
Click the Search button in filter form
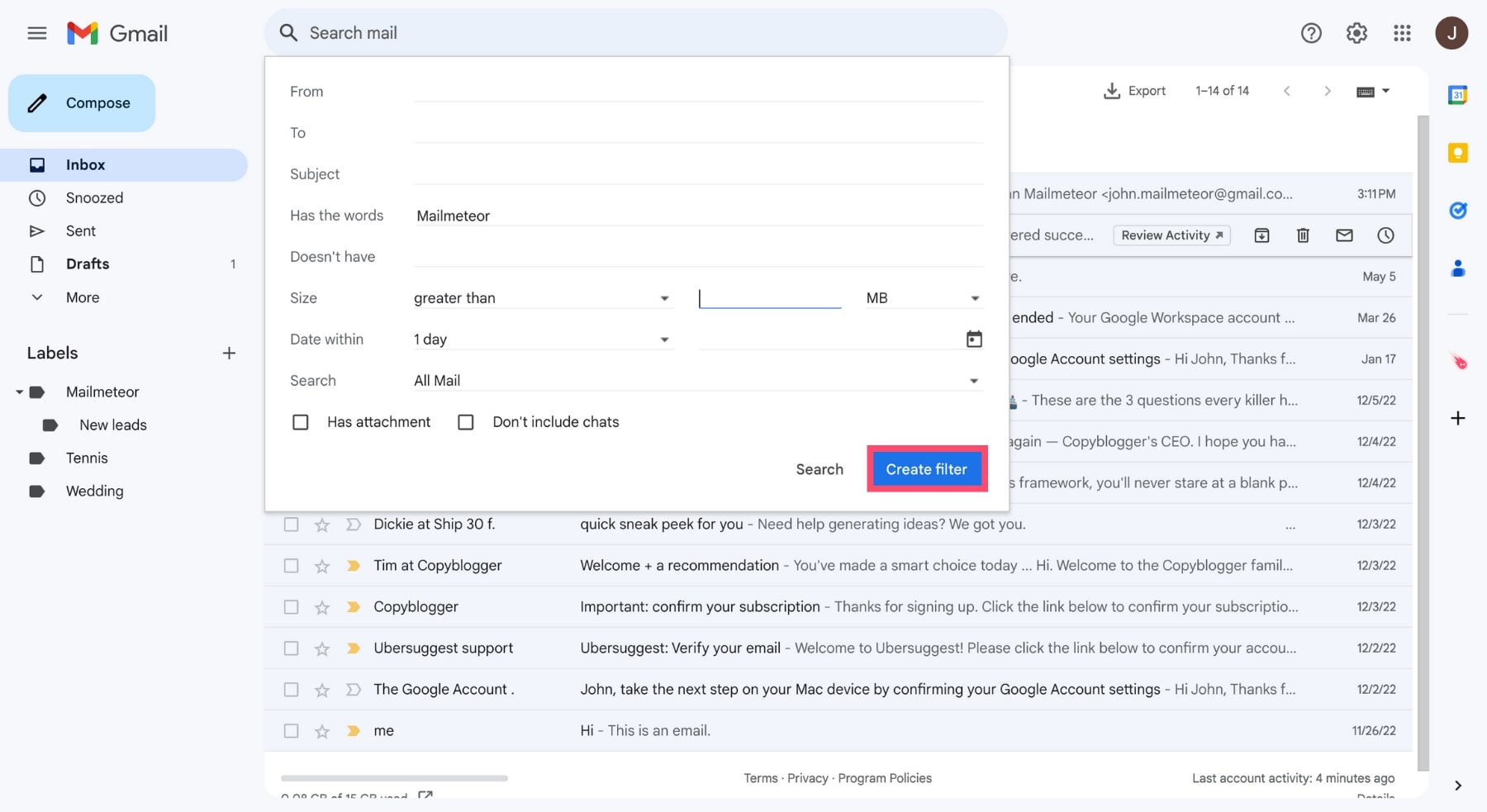pos(820,469)
